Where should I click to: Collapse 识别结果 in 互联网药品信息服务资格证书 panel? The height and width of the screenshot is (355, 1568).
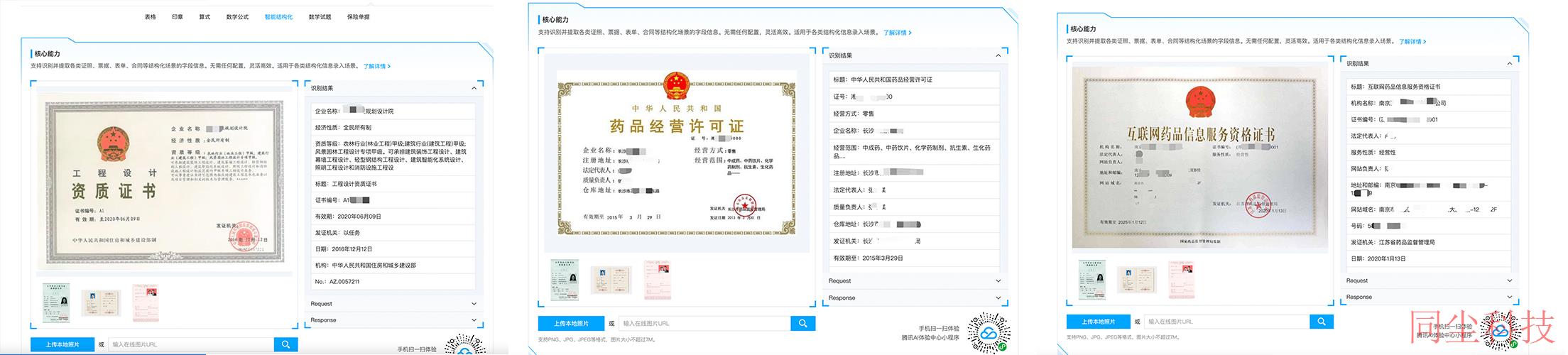[1510, 64]
